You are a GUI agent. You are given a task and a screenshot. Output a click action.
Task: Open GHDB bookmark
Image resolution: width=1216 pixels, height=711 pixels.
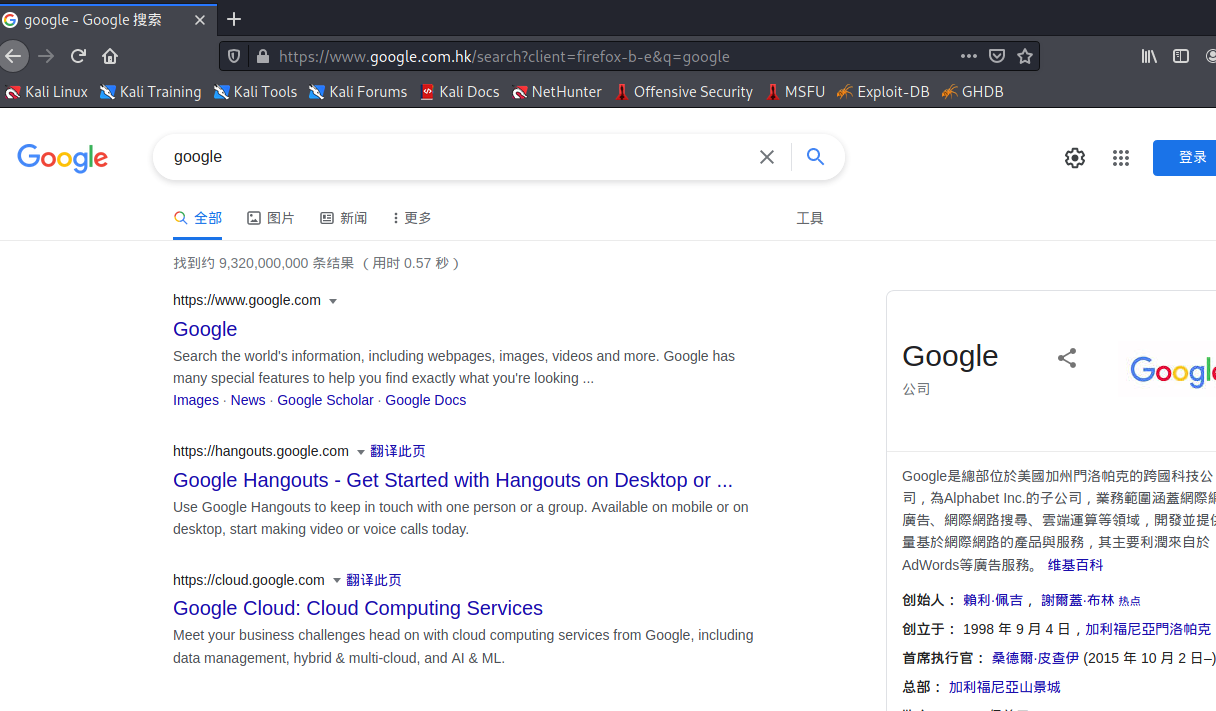pos(973,92)
